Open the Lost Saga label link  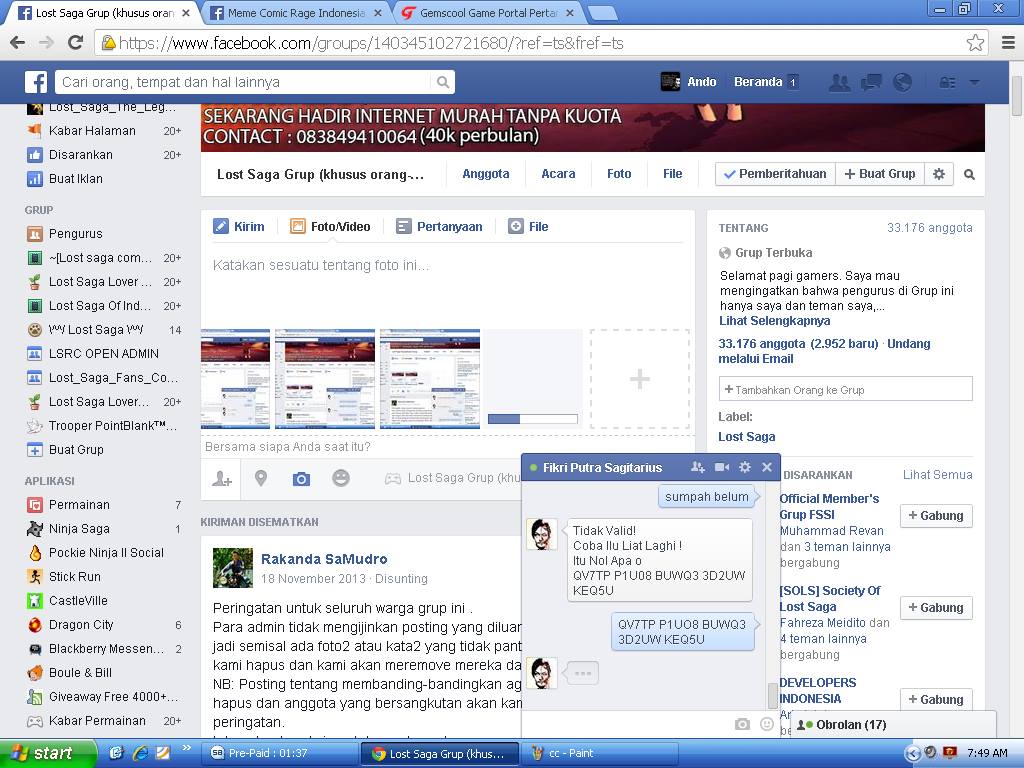[x=747, y=437]
